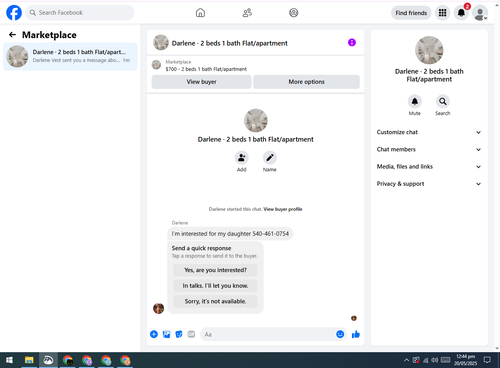Open the account profile avatar menu

tap(480, 13)
